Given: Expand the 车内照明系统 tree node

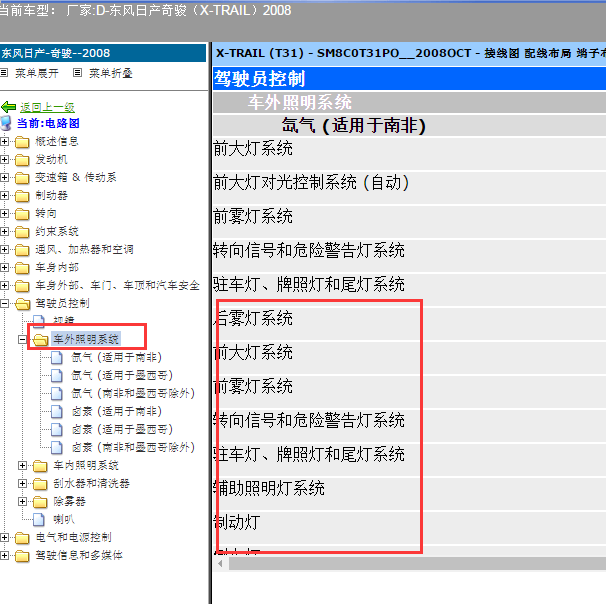Looking at the screenshot, I should point(22,465).
